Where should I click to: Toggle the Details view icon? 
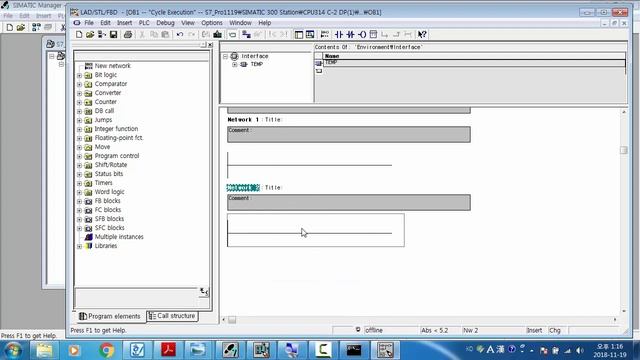click(310, 35)
